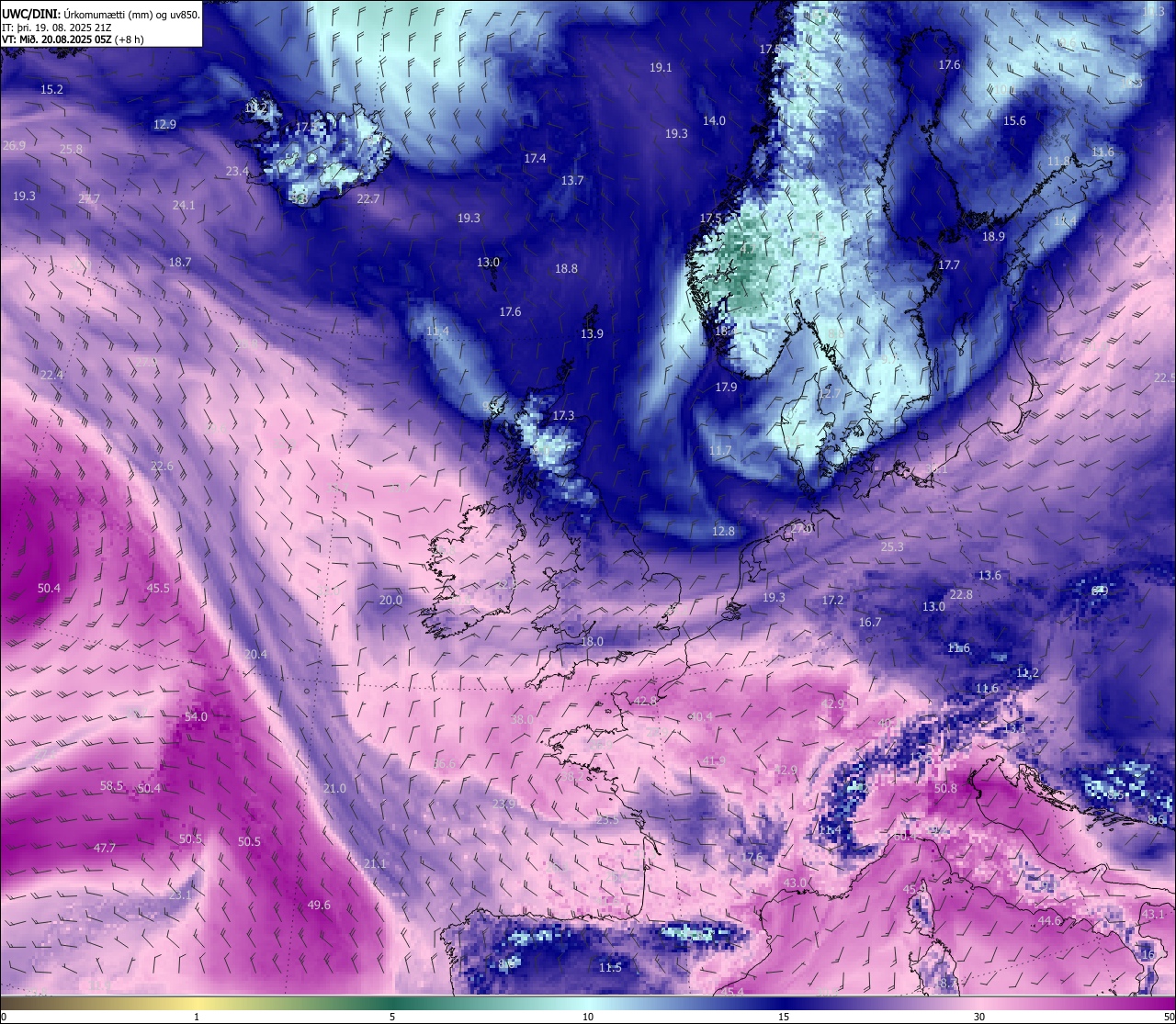Click the 20.0 value west of Ireland
Image resolution: width=1176 pixels, height=1024 pixels.
(x=390, y=600)
